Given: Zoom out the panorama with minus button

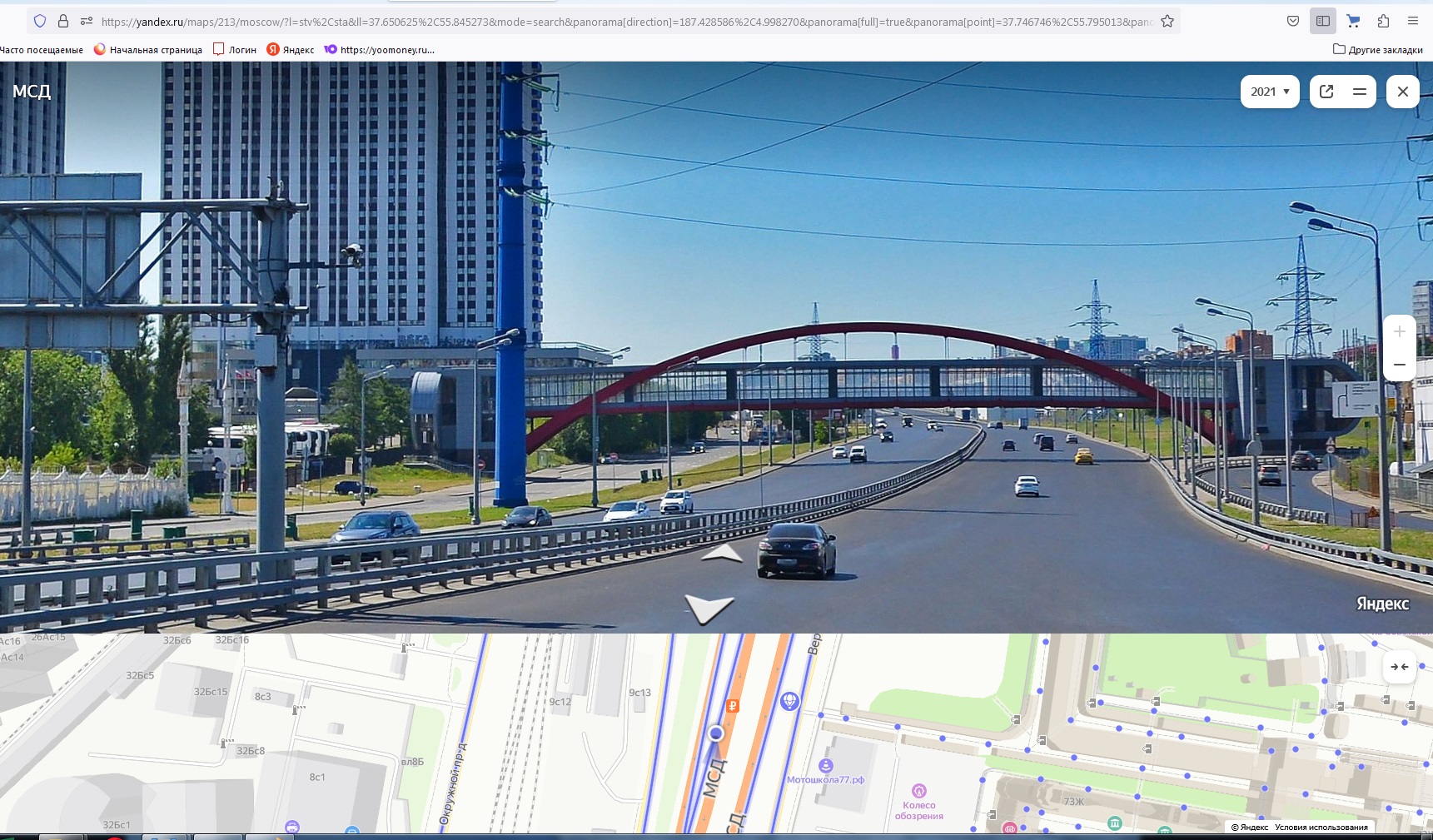Looking at the screenshot, I should (x=1399, y=365).
